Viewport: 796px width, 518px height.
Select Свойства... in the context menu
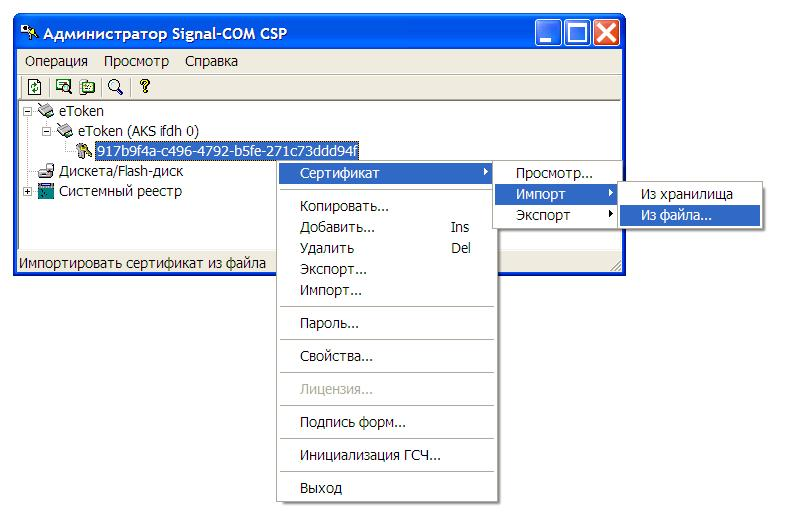(386, 356)
